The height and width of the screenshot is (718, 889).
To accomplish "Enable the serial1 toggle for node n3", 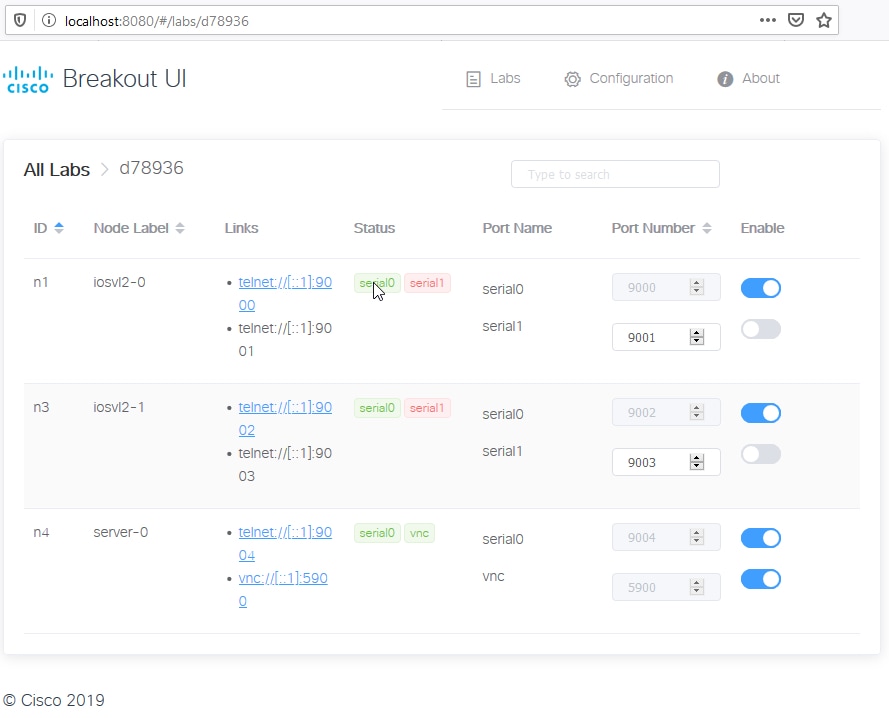I will (x=760, y=453).
